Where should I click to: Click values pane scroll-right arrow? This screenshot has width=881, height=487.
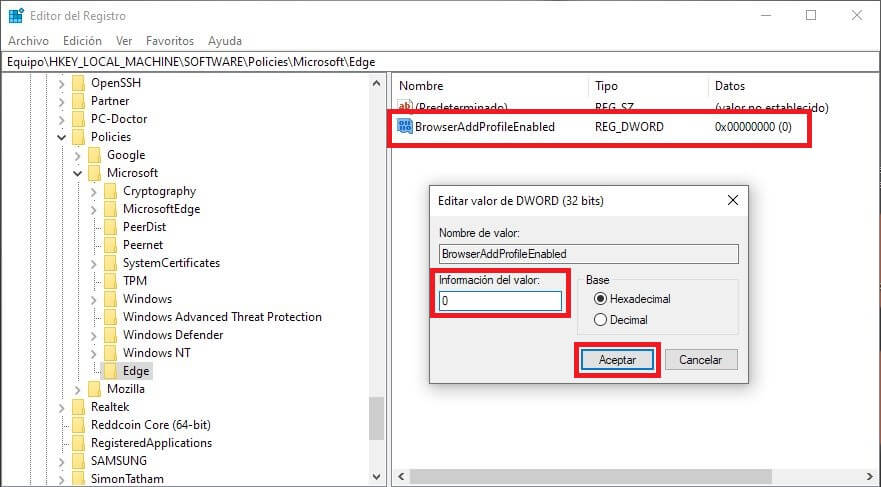tap(870, 476)
